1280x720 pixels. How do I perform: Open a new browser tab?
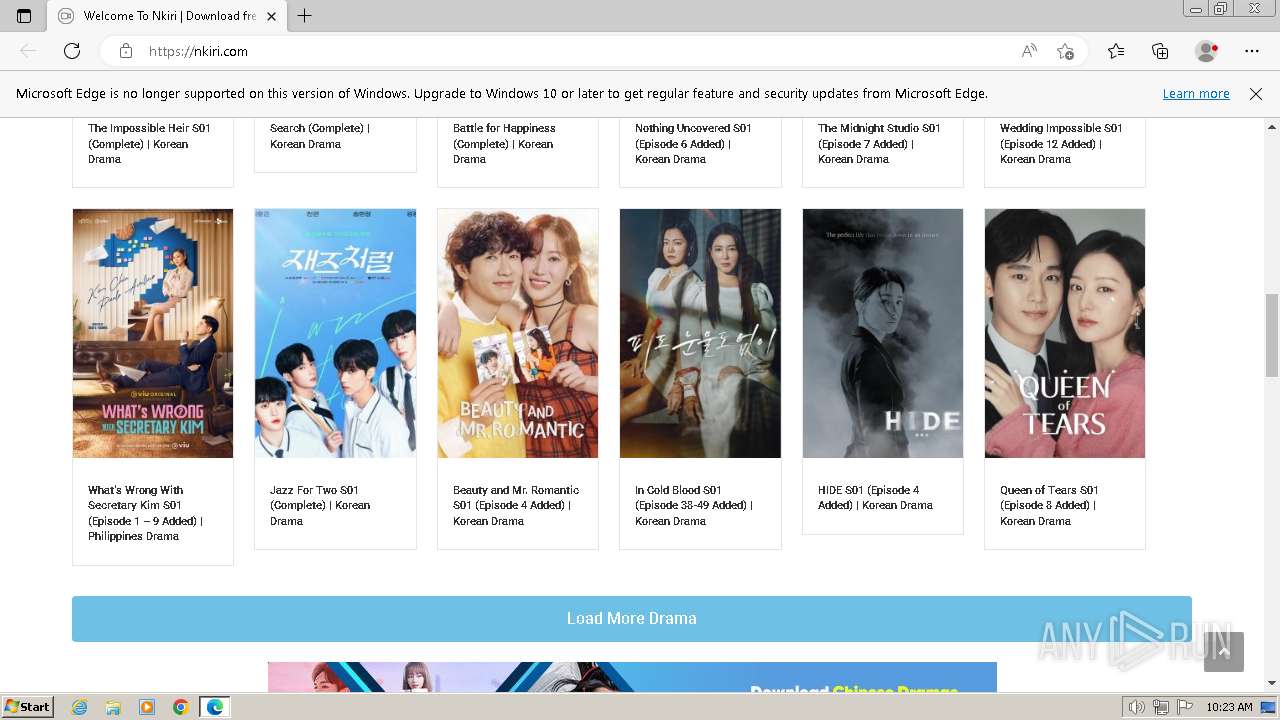[305, 16]
